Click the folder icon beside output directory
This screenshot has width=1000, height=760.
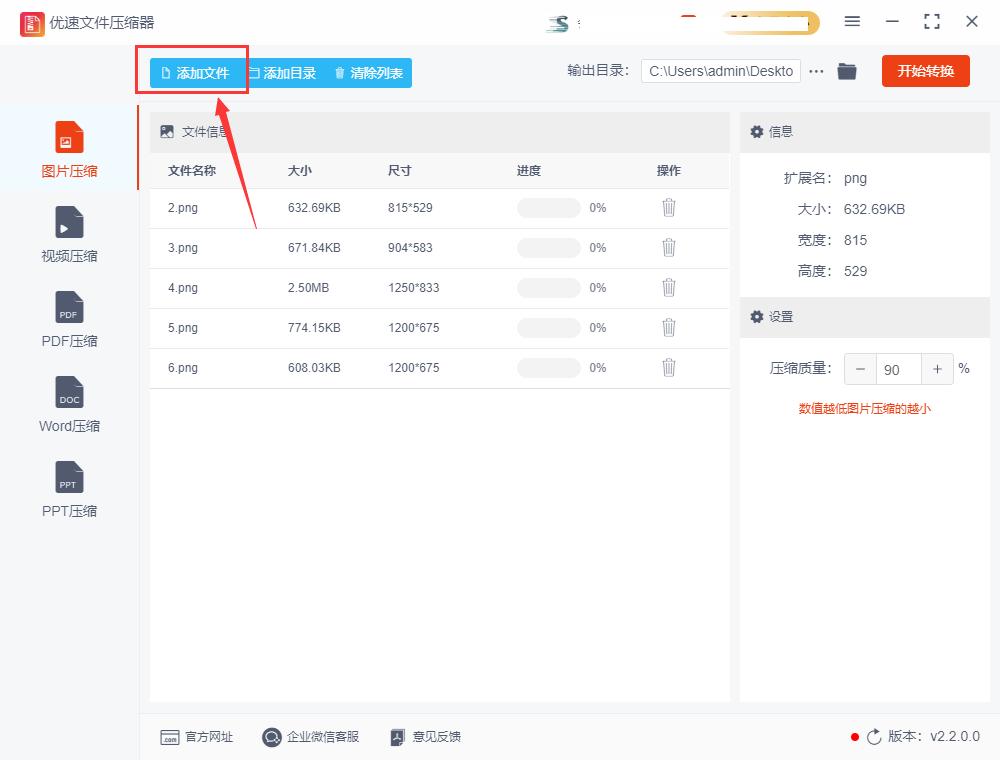pyautogui.click(x=847, y=71)
